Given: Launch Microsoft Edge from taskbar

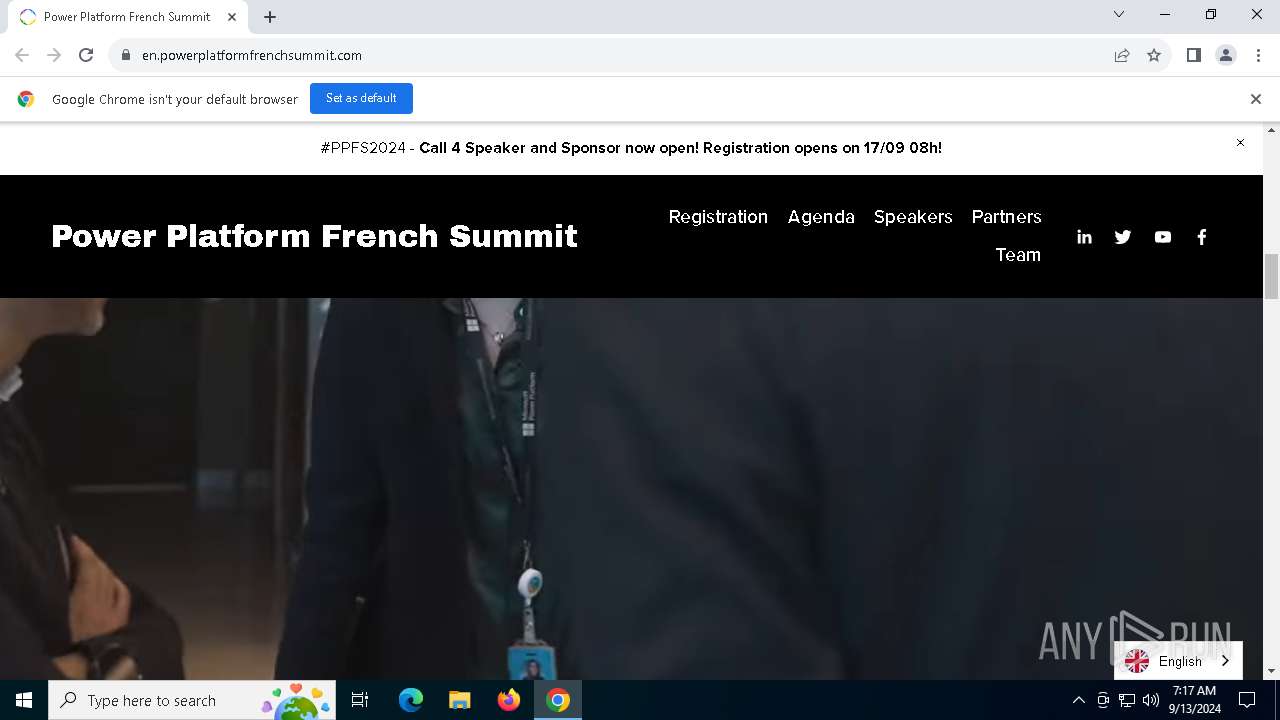Looking at the screenshot, I should click(411, 700).
